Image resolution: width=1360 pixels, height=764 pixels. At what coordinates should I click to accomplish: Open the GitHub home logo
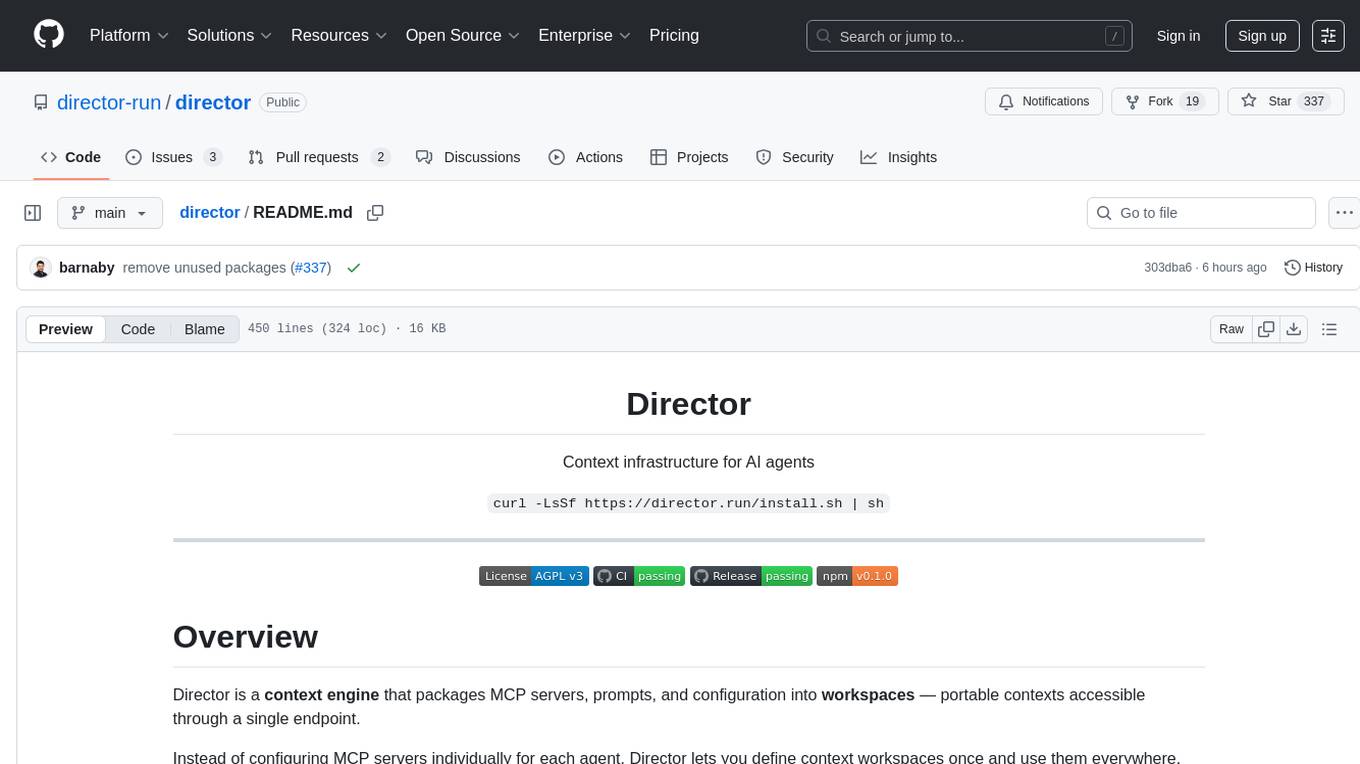pos(49,35)
